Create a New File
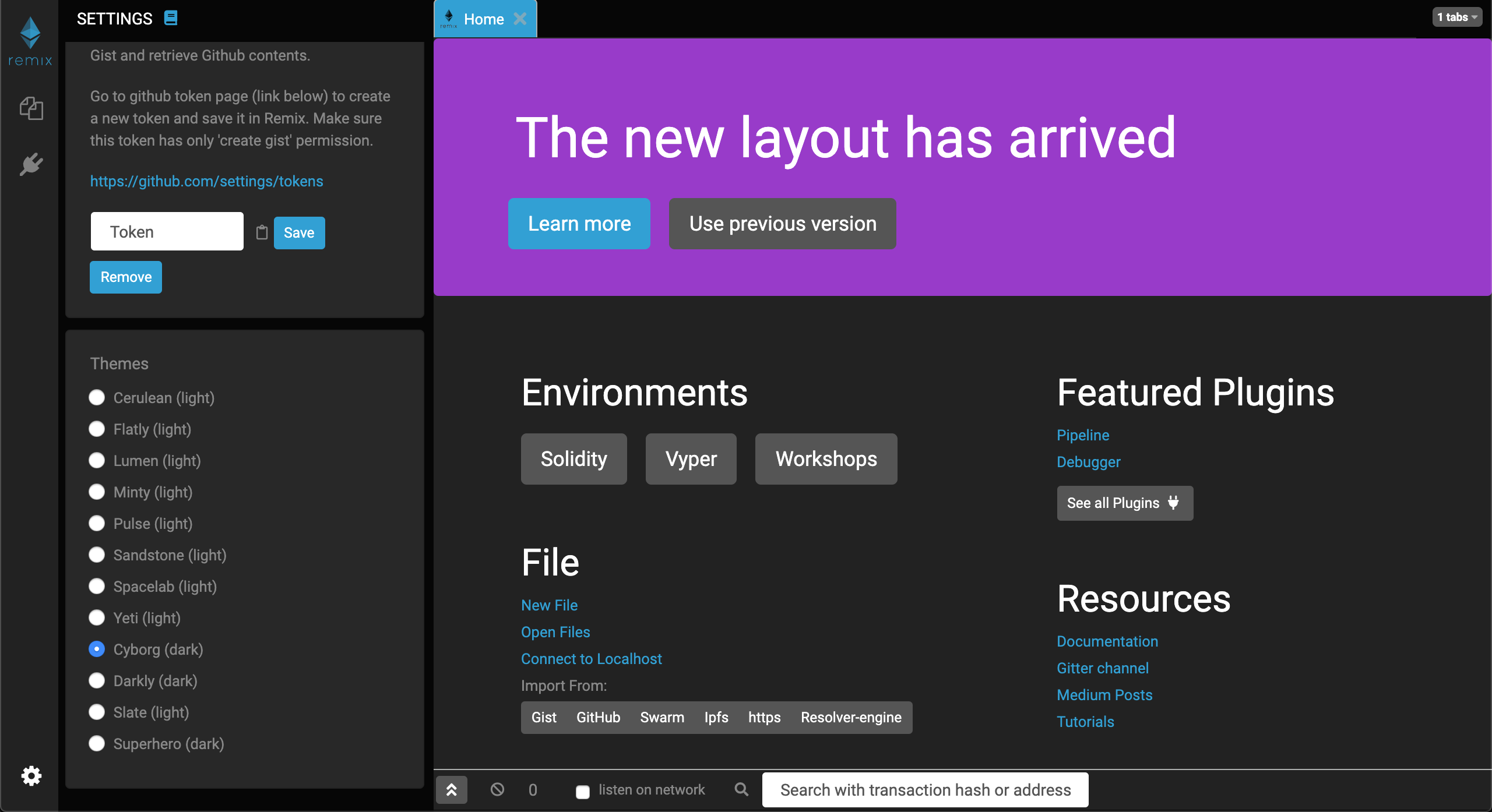This screenshot has width=1492, height=812. click(x=549, y=605)
